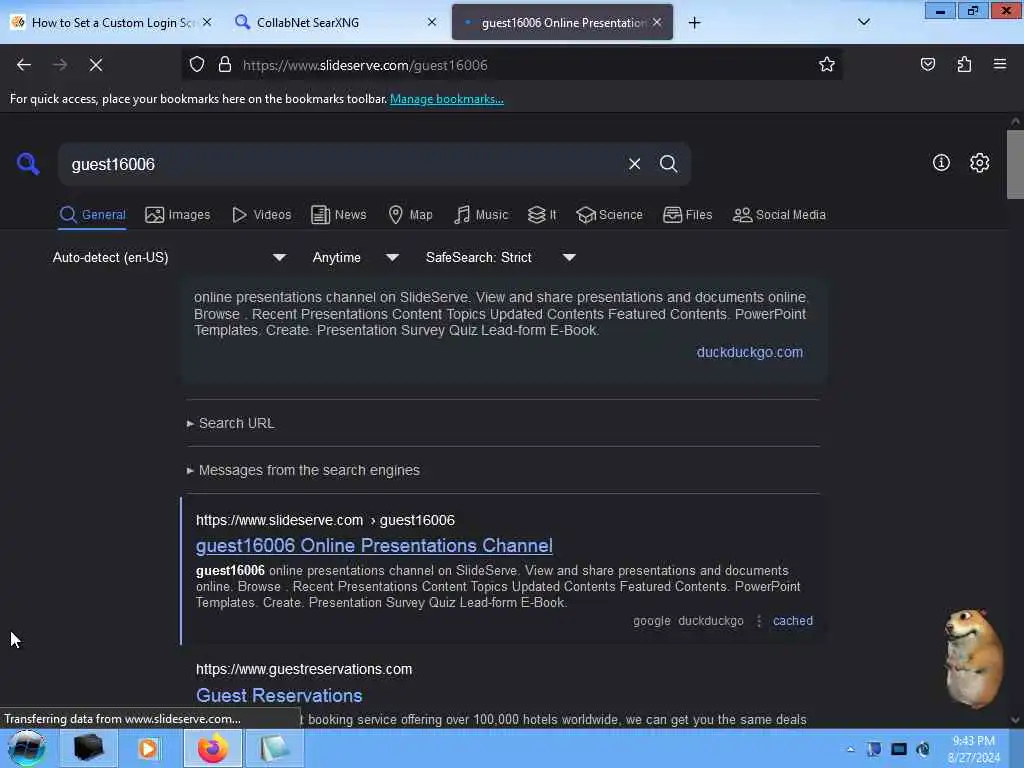The height and width of the screenshot is (768, 1024).
Task: Click the guestreservations.com URL text
Action: click(304, 669)
